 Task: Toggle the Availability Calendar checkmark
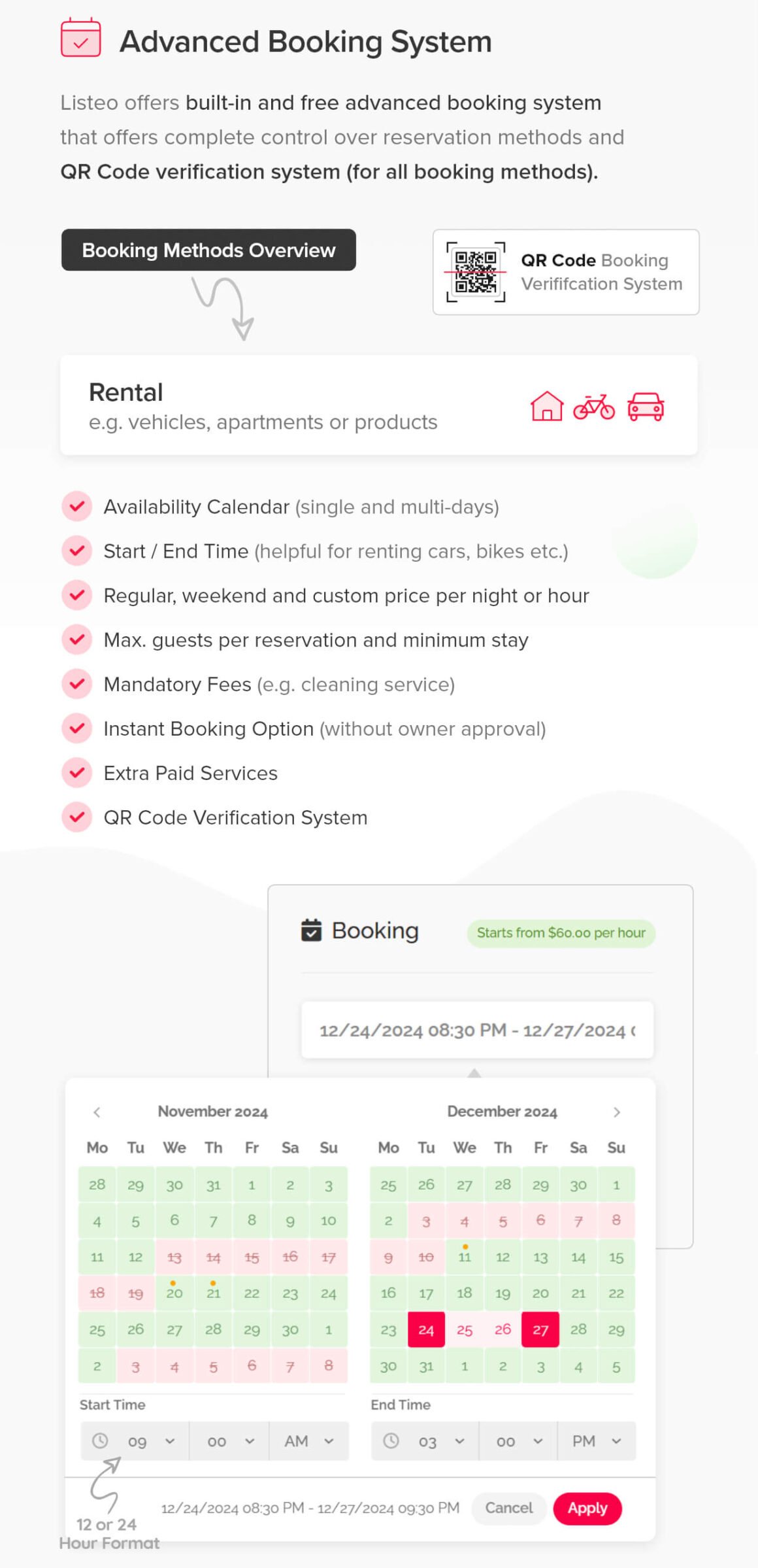(76, 506)
